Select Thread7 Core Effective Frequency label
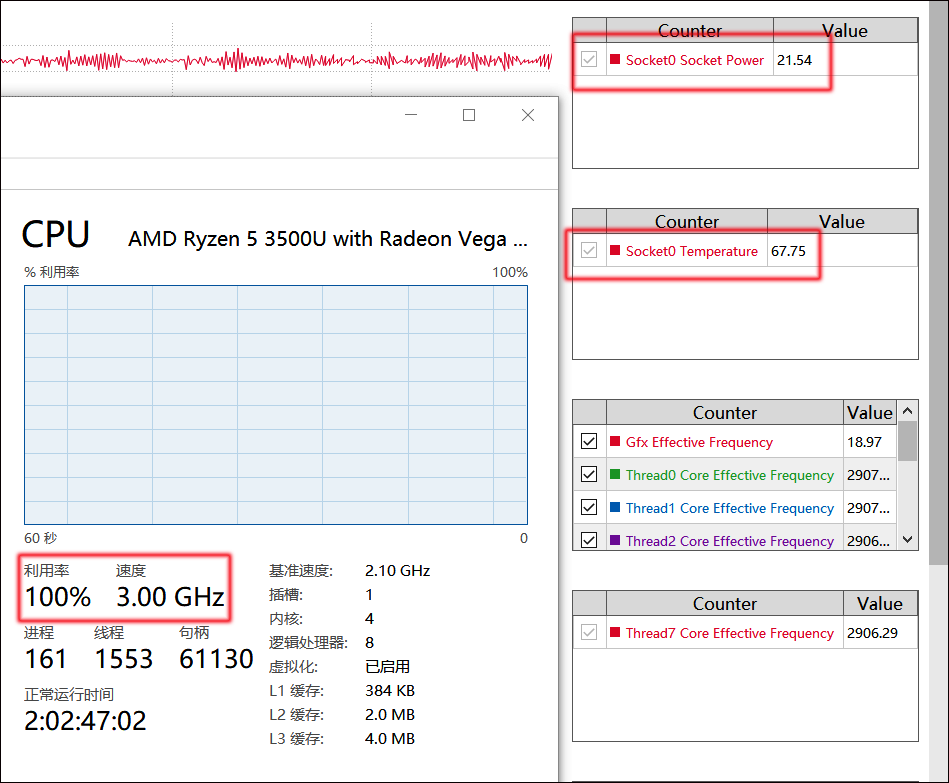Viewport: 949px width, 783px height. [730, 633]
